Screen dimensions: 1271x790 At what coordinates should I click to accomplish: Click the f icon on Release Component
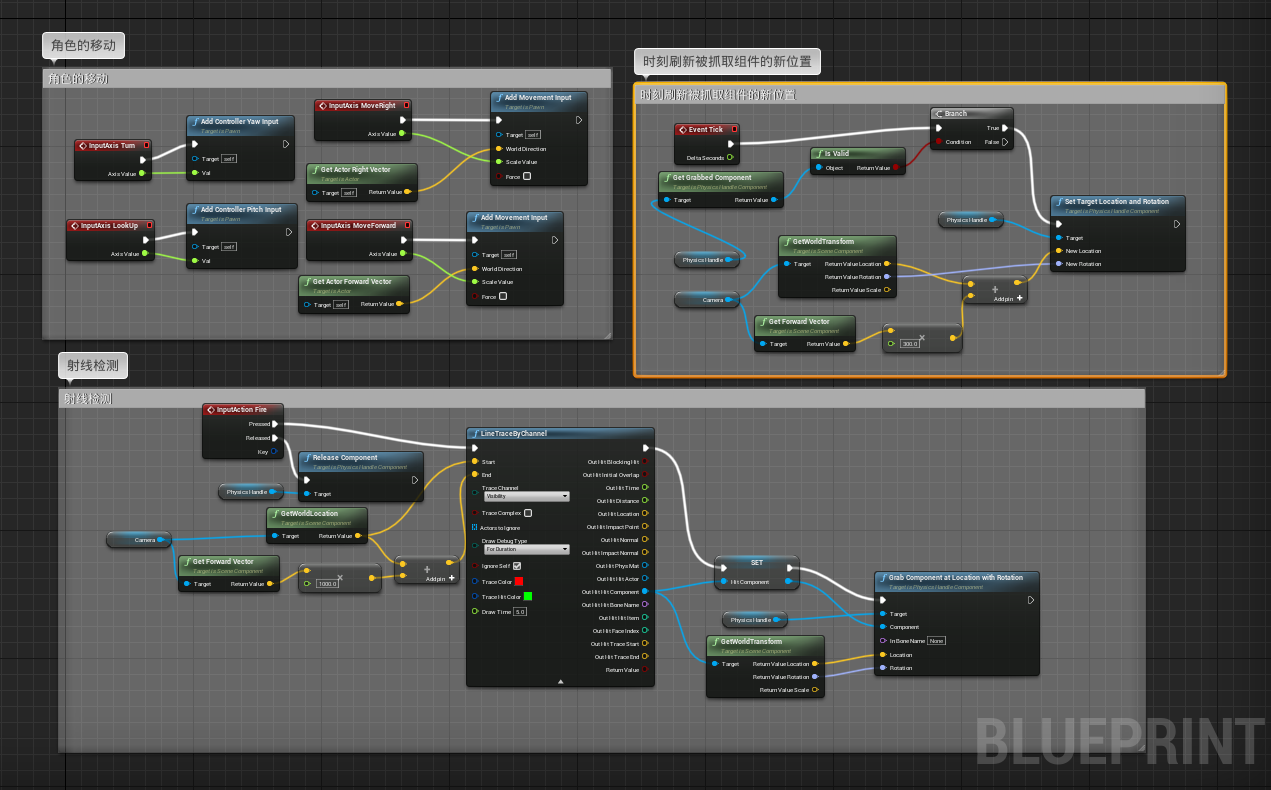[x=308, y=458]
